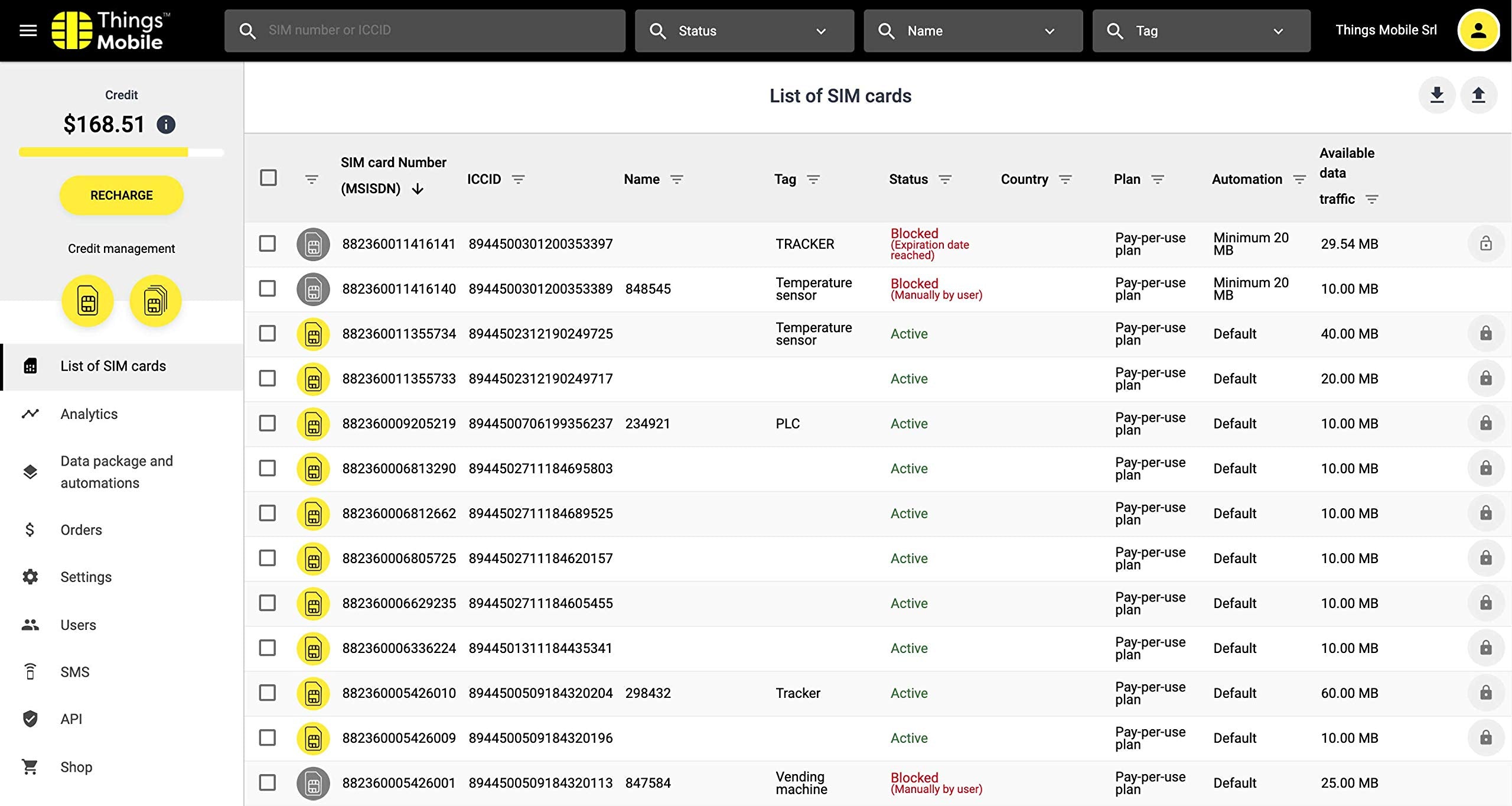Click the download SIM list icon
This screenshot has width=1512, height=806.
pyautogui.click(x=1437, y=95)
